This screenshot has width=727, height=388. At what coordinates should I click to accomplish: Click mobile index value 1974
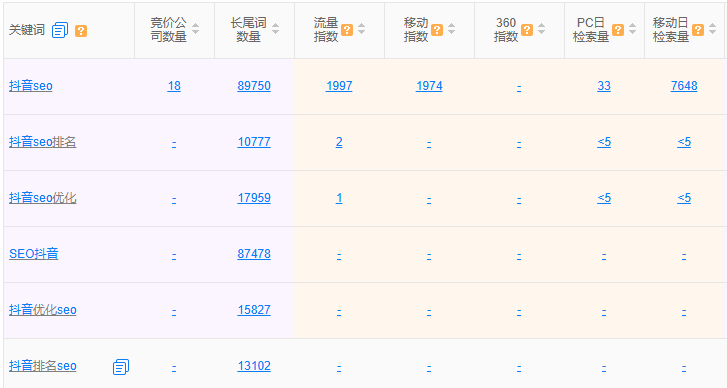(429, 86)
